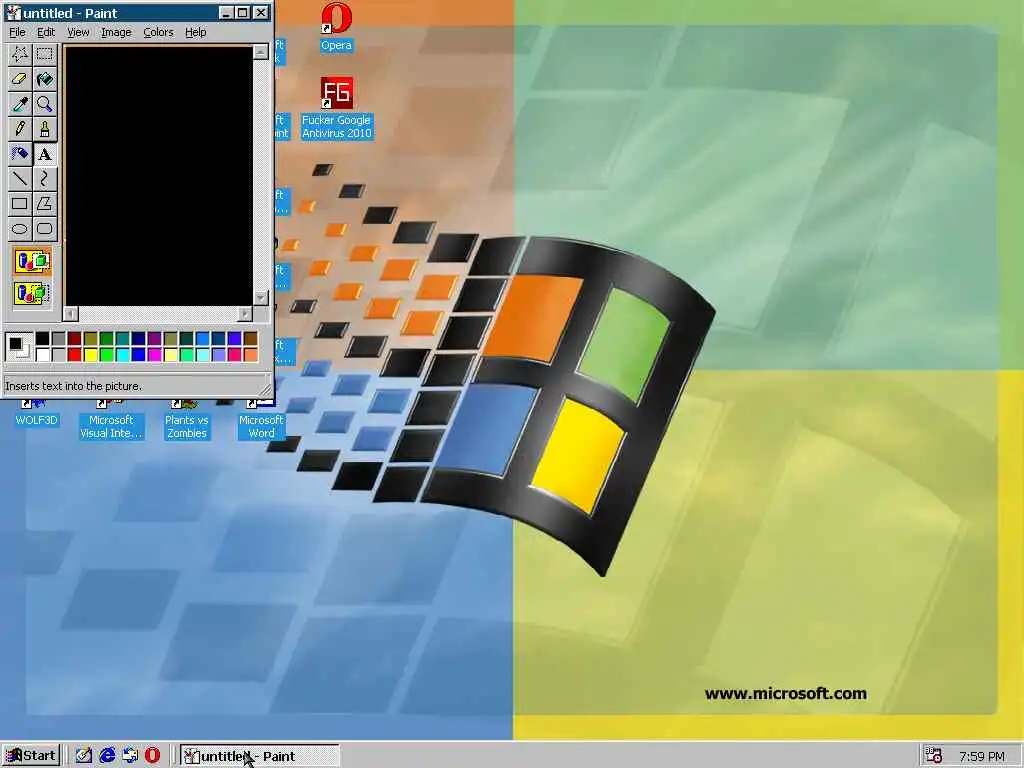The height and width of the screenshot is (768, 1024).
Task: Click the foreground/background color indicator box
Action: point(19,347)
